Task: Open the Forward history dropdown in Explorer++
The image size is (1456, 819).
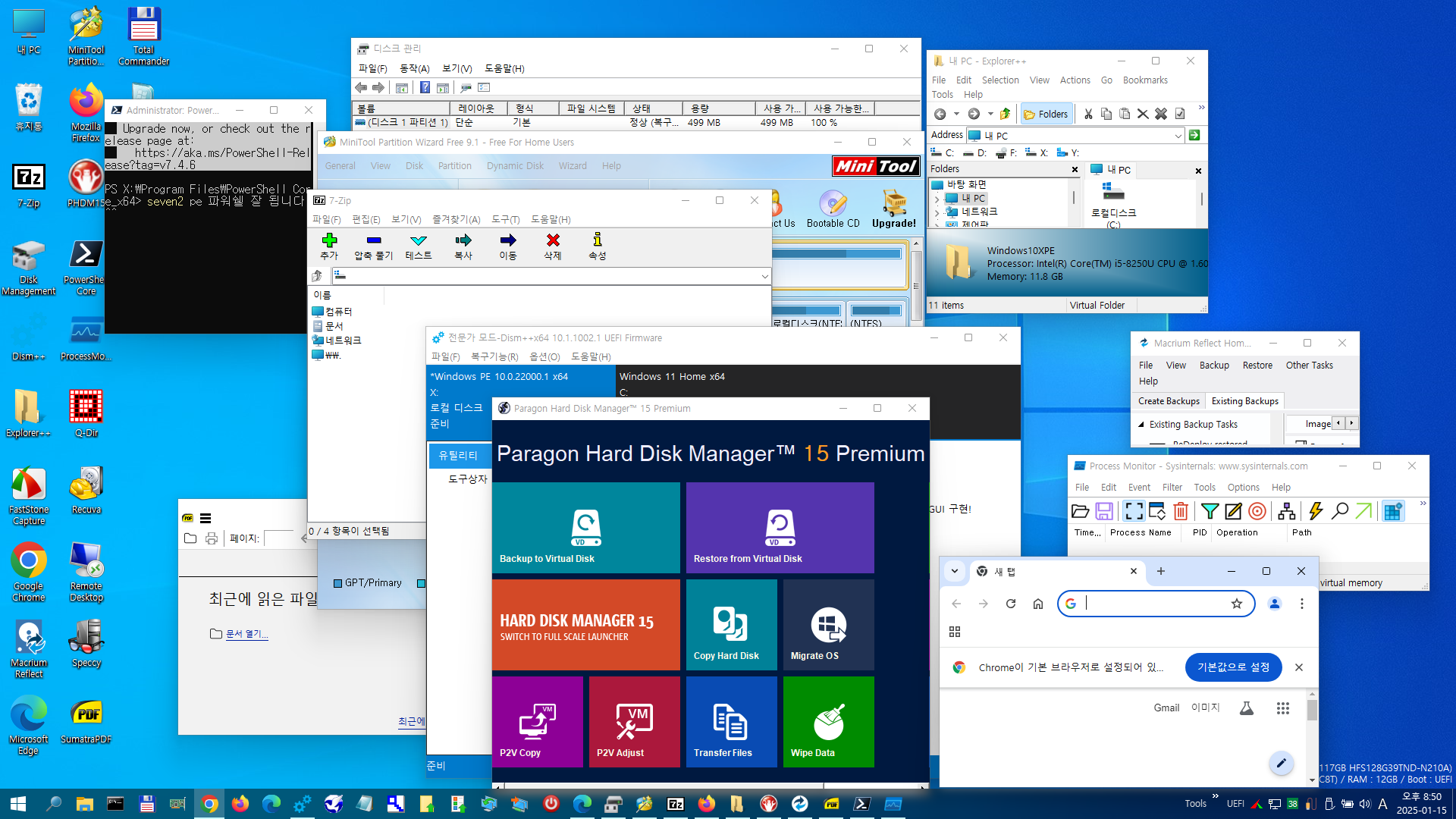Action: [990, 114]
